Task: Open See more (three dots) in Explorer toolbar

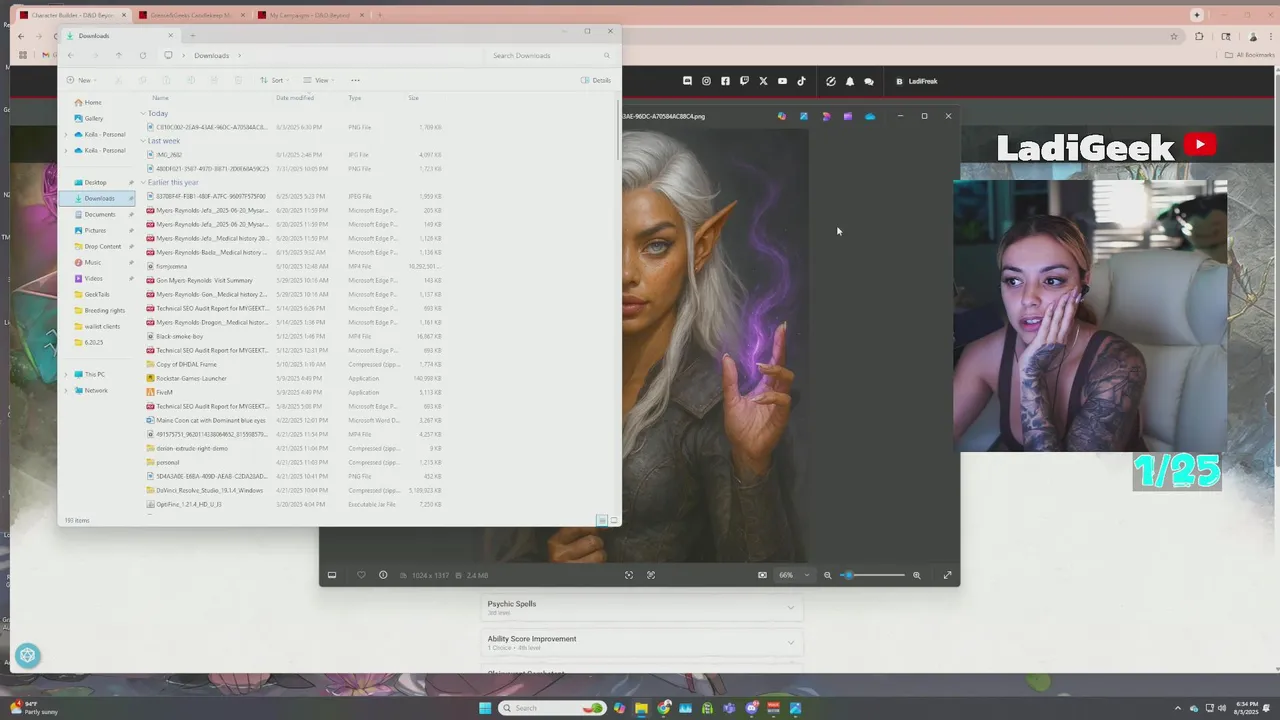Action: tap(355, 80)
